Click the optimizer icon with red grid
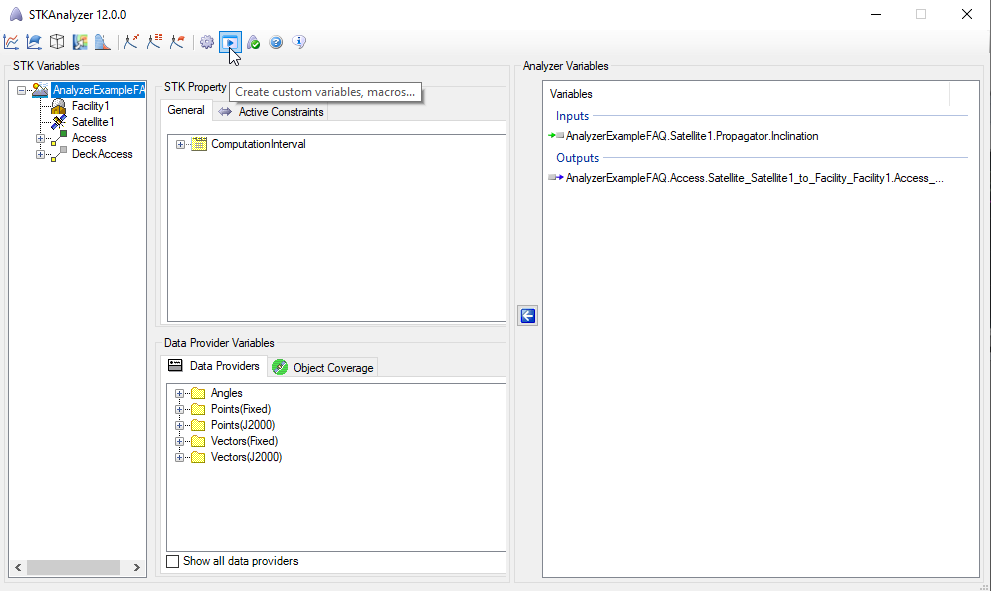 point(154,42)
